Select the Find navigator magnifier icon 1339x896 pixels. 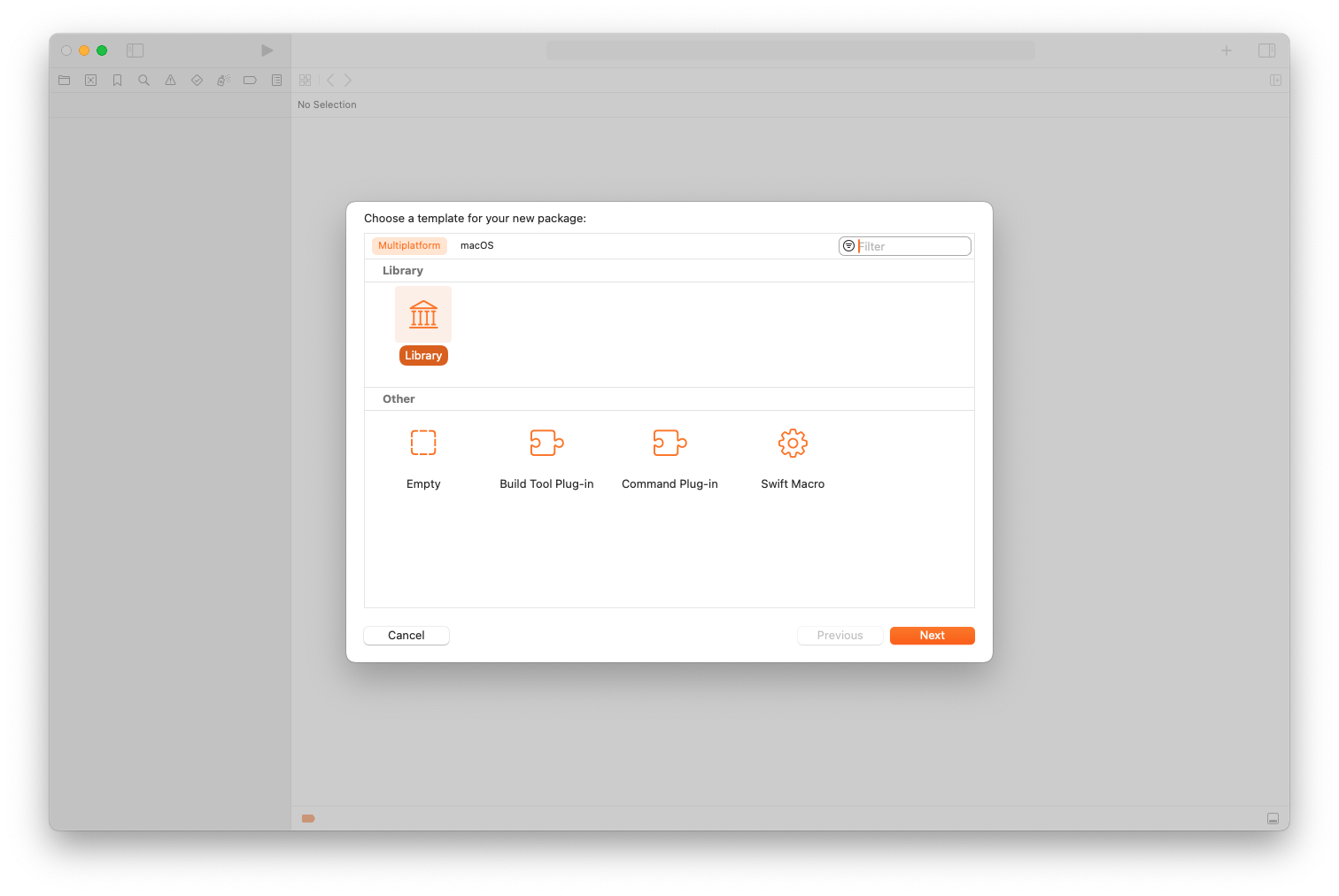tap(143, 80)
